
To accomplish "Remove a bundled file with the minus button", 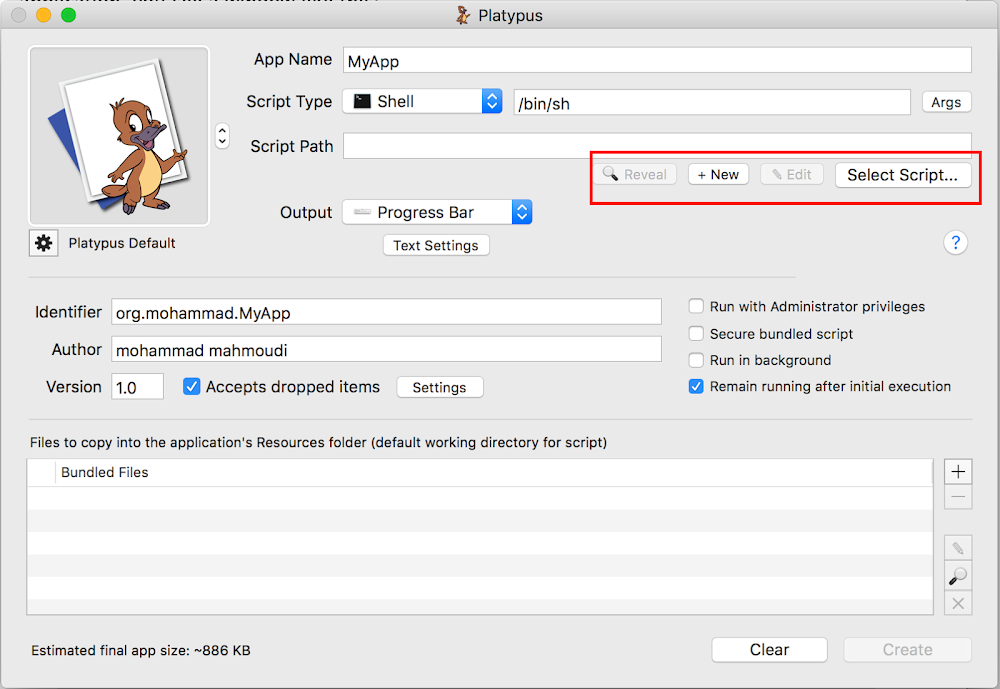I will [x=957, y=497].
